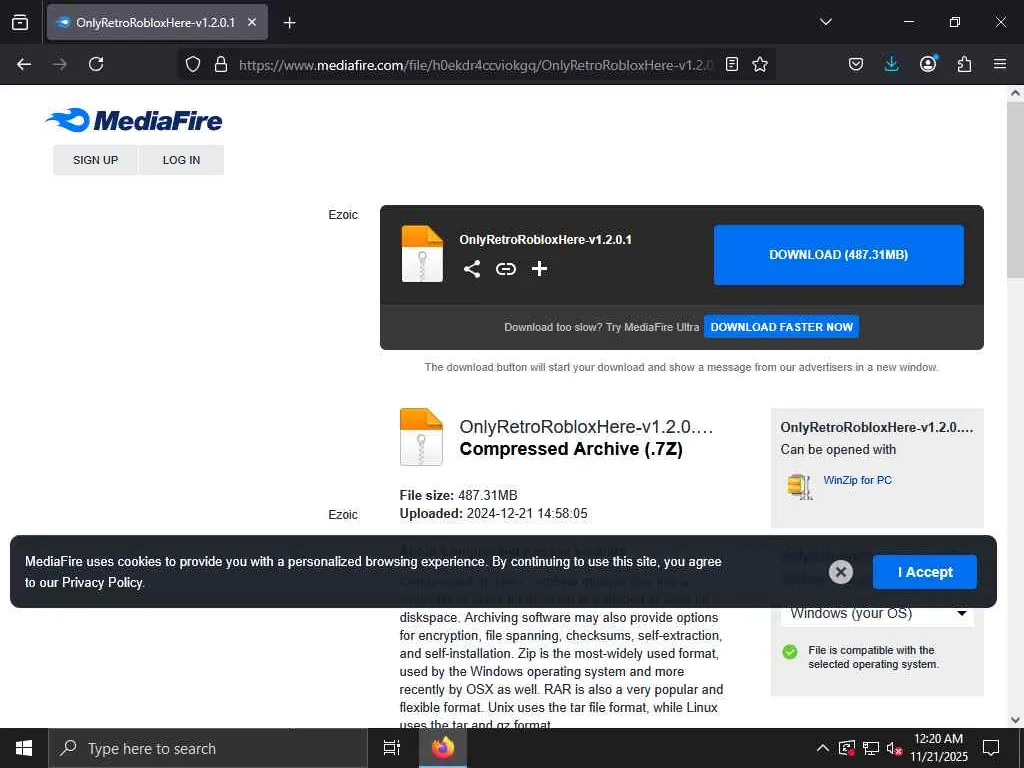The width and height of the screenshot is (1024, 768).
Task: Click the MediaFire logo
Action: tap(134, 120)
